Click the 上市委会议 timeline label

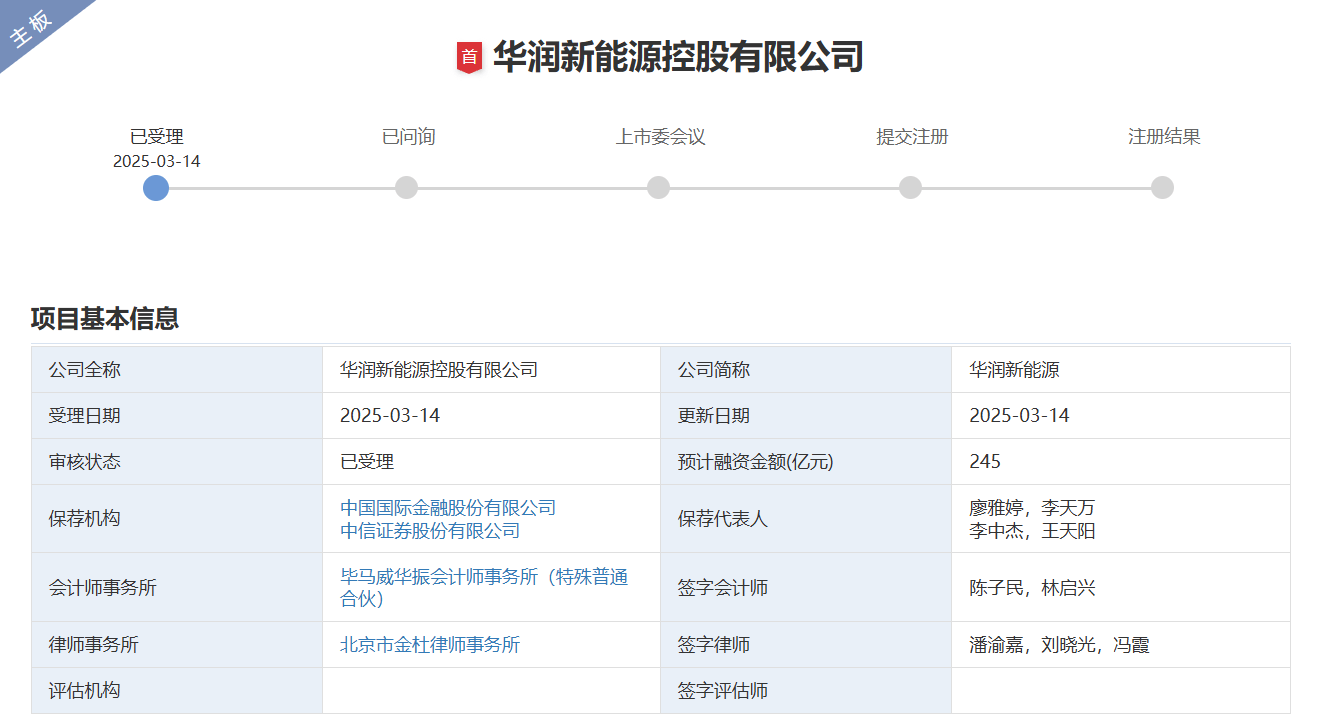tap(660, 137)
